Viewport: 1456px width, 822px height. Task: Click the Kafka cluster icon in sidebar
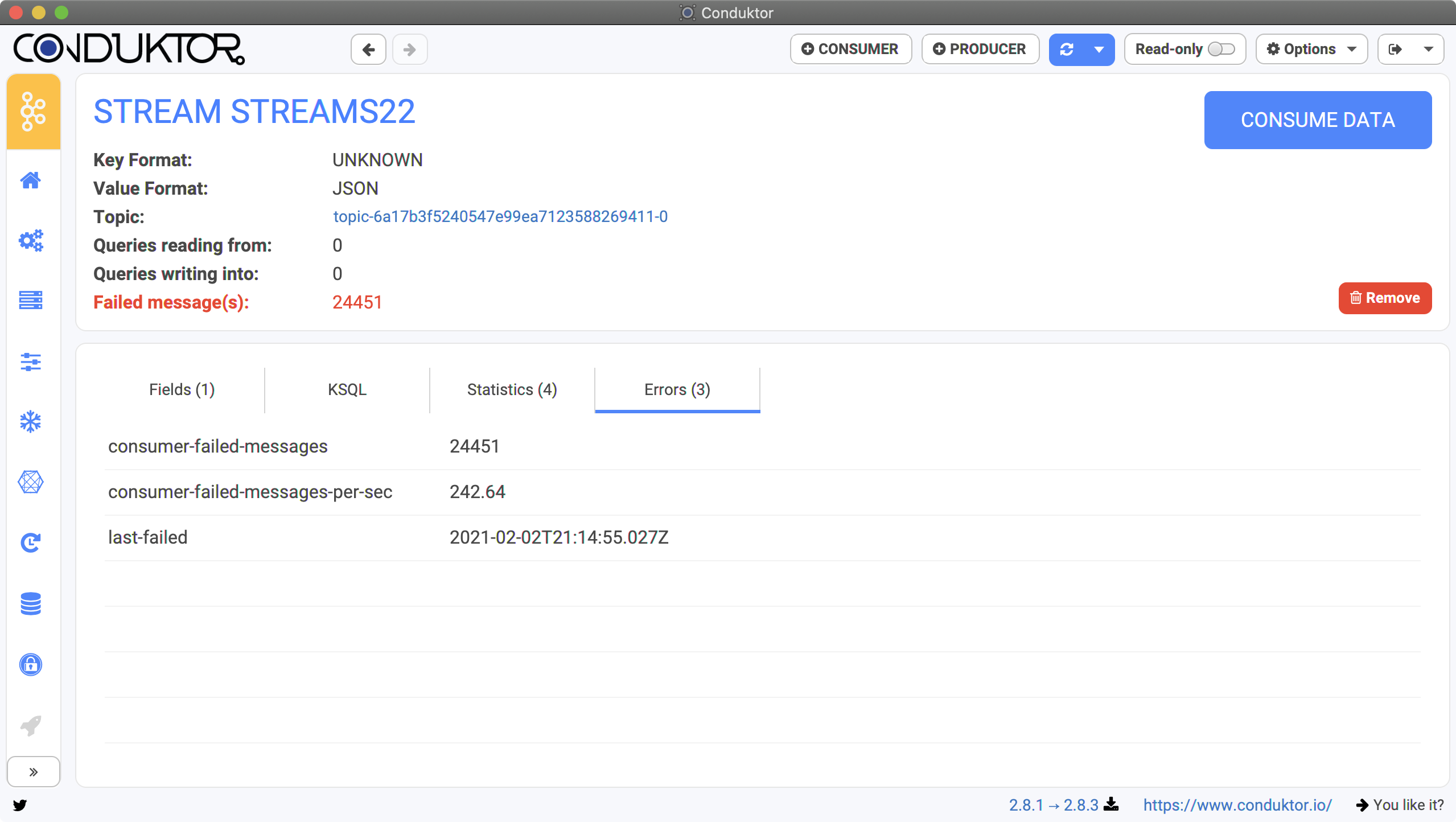[x=33, y=111]
